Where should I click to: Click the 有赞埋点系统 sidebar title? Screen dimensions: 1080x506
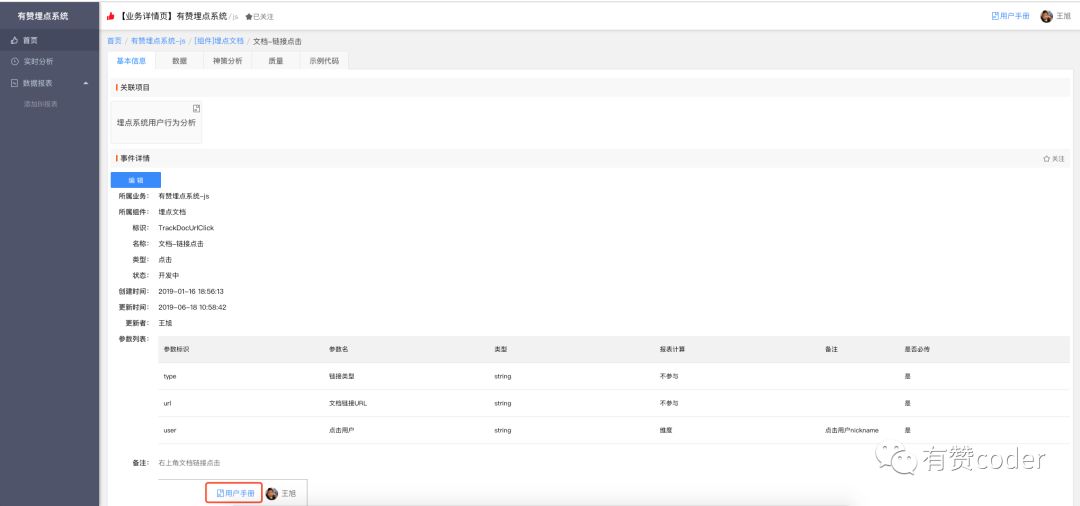tap(43, 16)
